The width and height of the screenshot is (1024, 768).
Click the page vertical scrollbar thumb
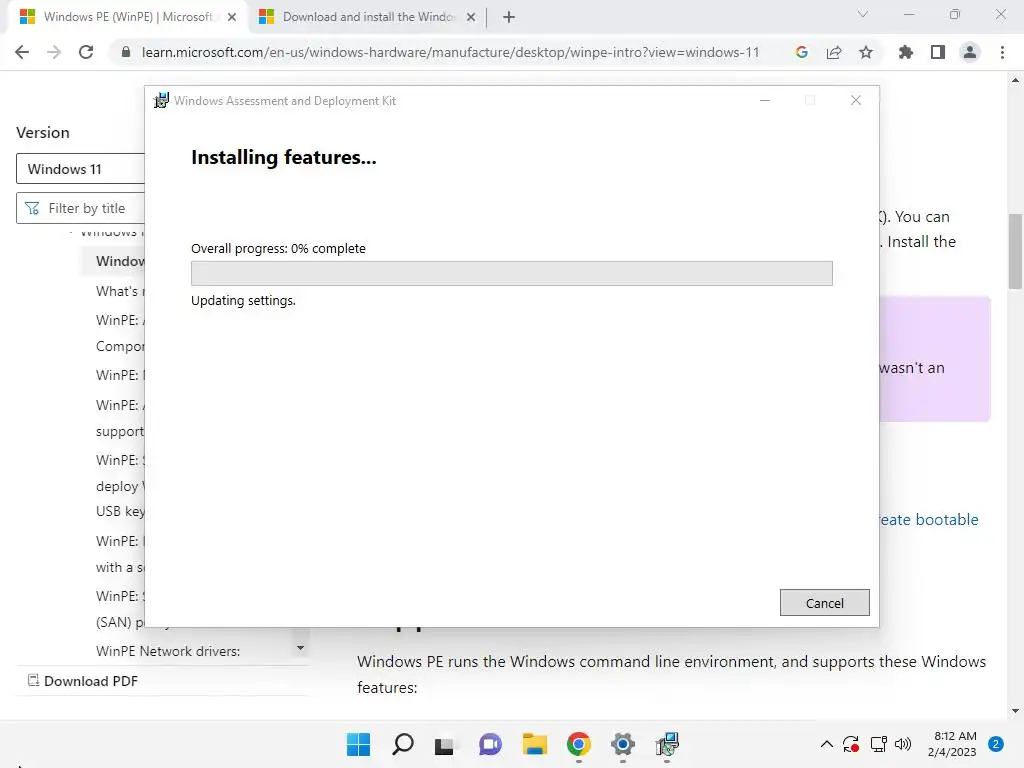1015,251
